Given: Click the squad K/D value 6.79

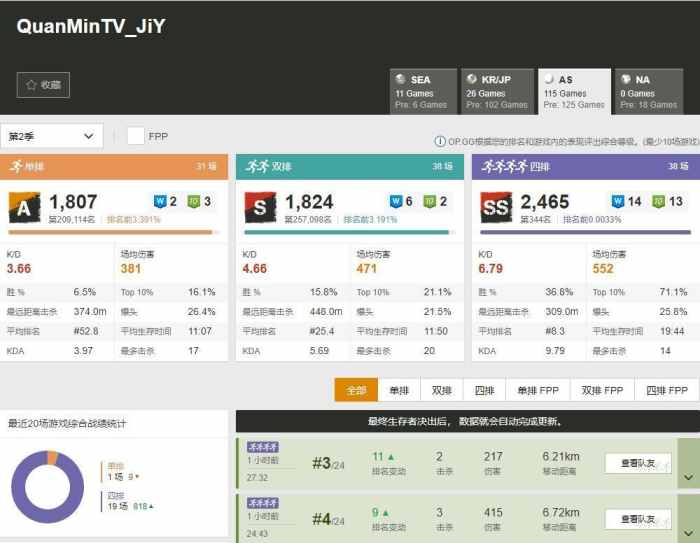Looking at the screenshot, I should click(490, 268).
